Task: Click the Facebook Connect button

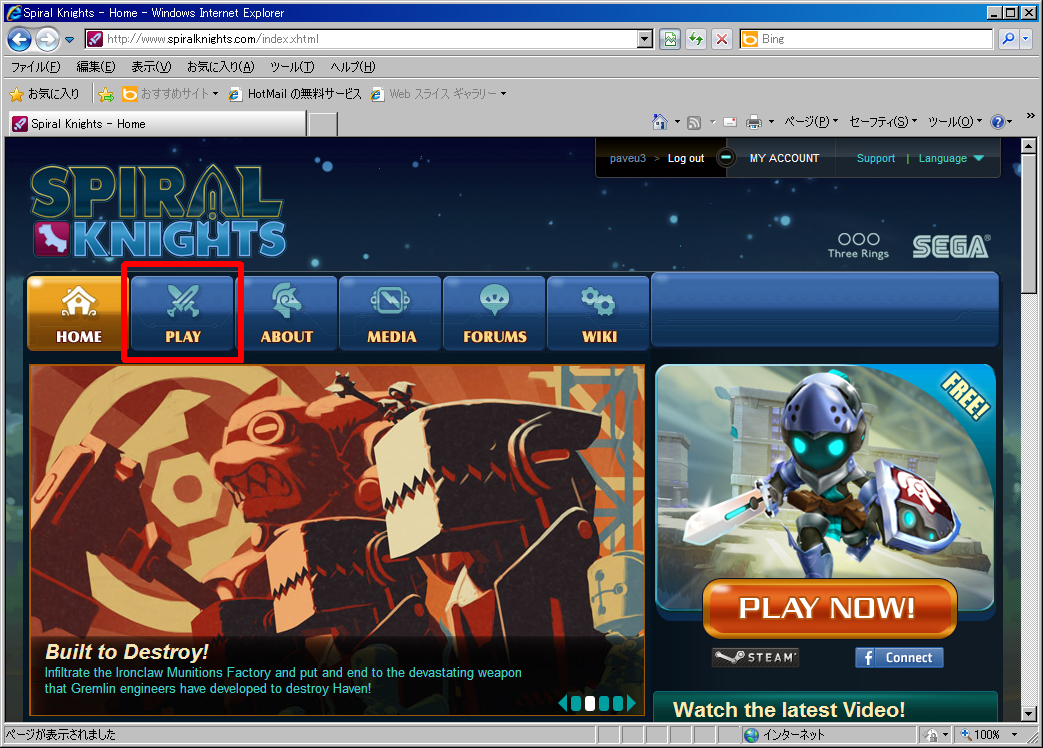Action: 899,658
